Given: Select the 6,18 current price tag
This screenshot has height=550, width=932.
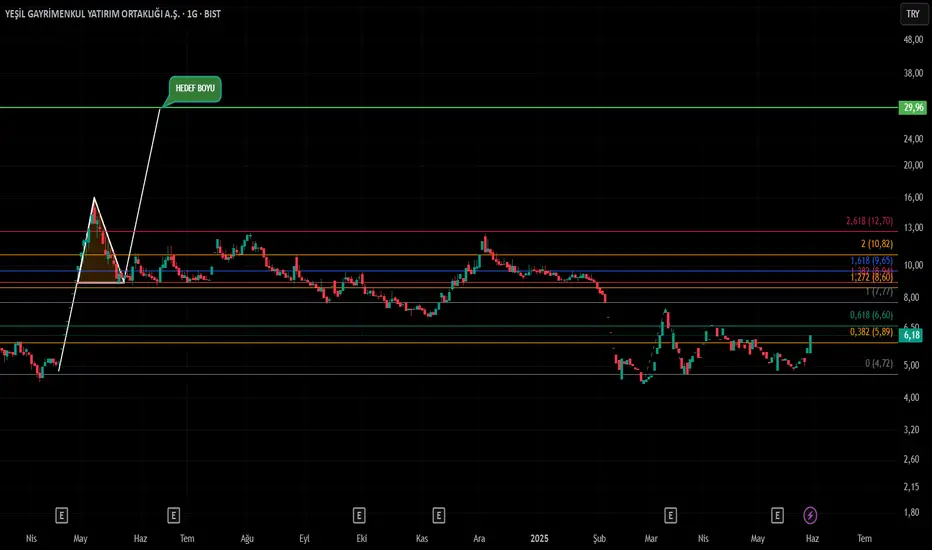Looking at the screenshot, I should point(912,335).
